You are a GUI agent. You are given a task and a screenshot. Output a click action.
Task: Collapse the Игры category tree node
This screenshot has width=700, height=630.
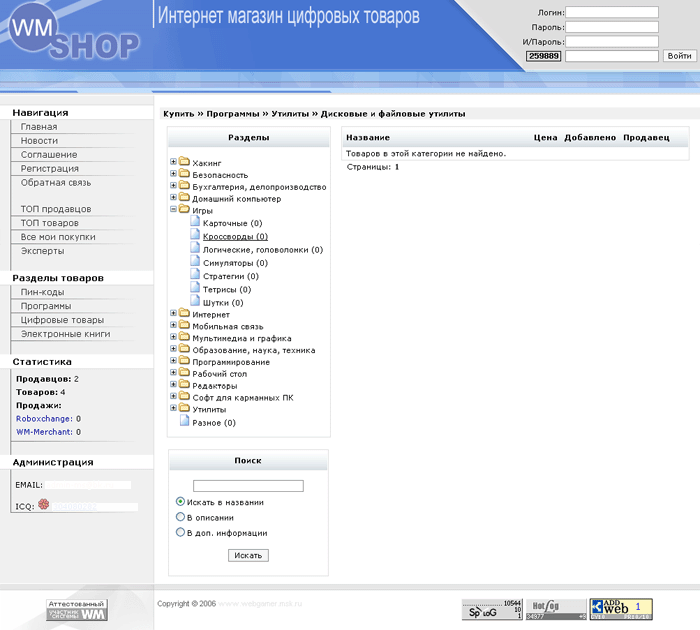tap(173, 210)
